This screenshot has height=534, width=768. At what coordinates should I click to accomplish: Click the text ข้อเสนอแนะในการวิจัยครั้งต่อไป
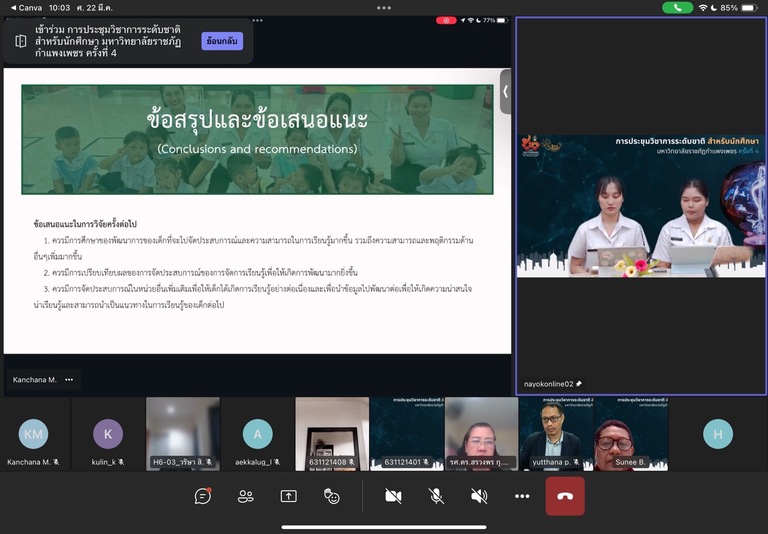tap(85, 224)
